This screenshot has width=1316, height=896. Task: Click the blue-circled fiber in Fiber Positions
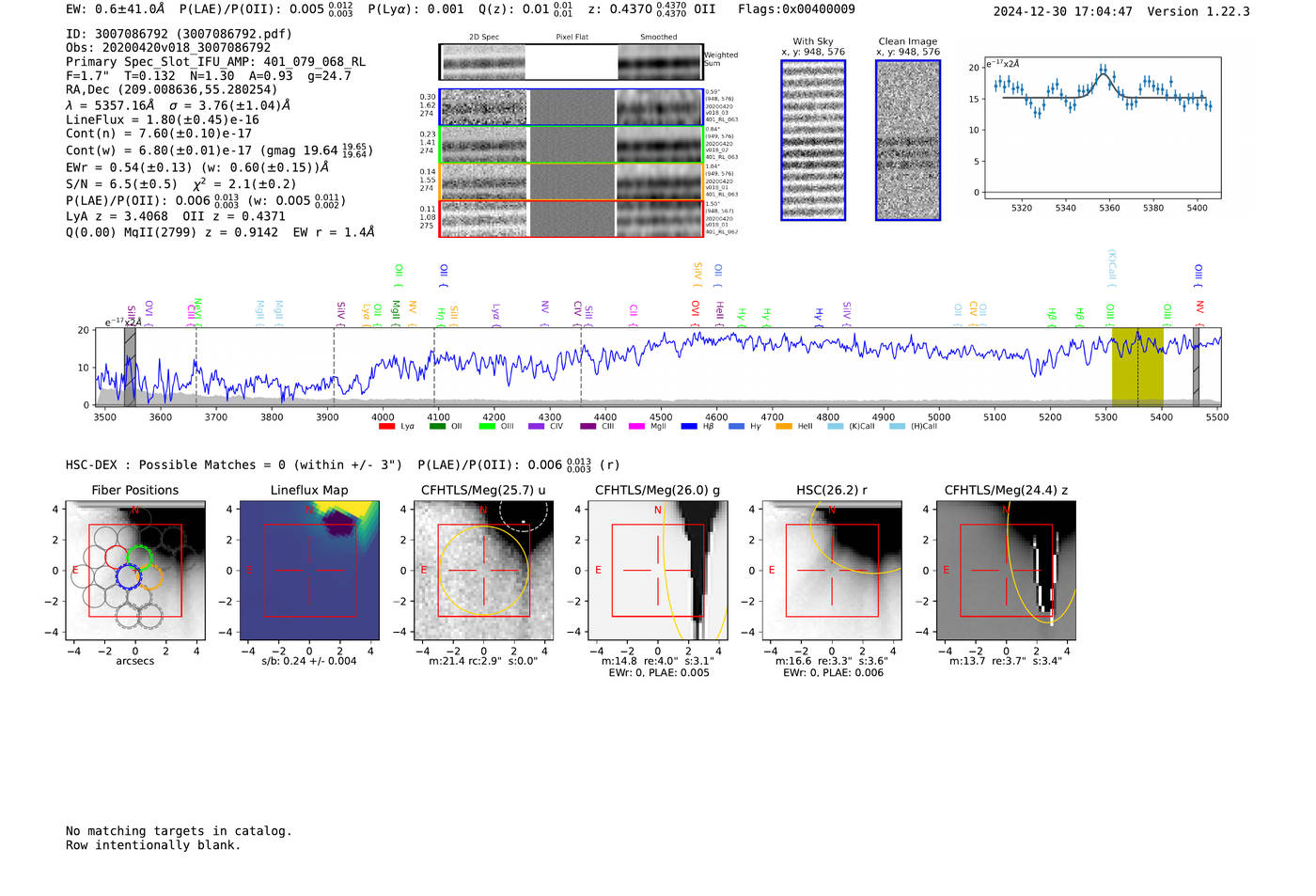(128, 577)
